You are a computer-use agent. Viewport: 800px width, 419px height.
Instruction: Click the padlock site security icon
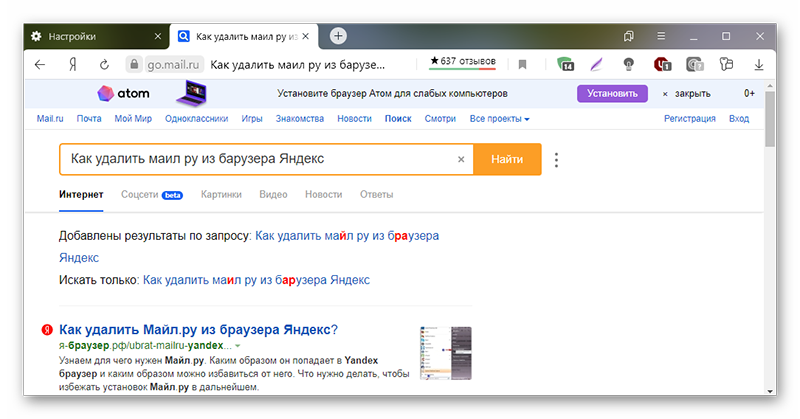(134, 64)
